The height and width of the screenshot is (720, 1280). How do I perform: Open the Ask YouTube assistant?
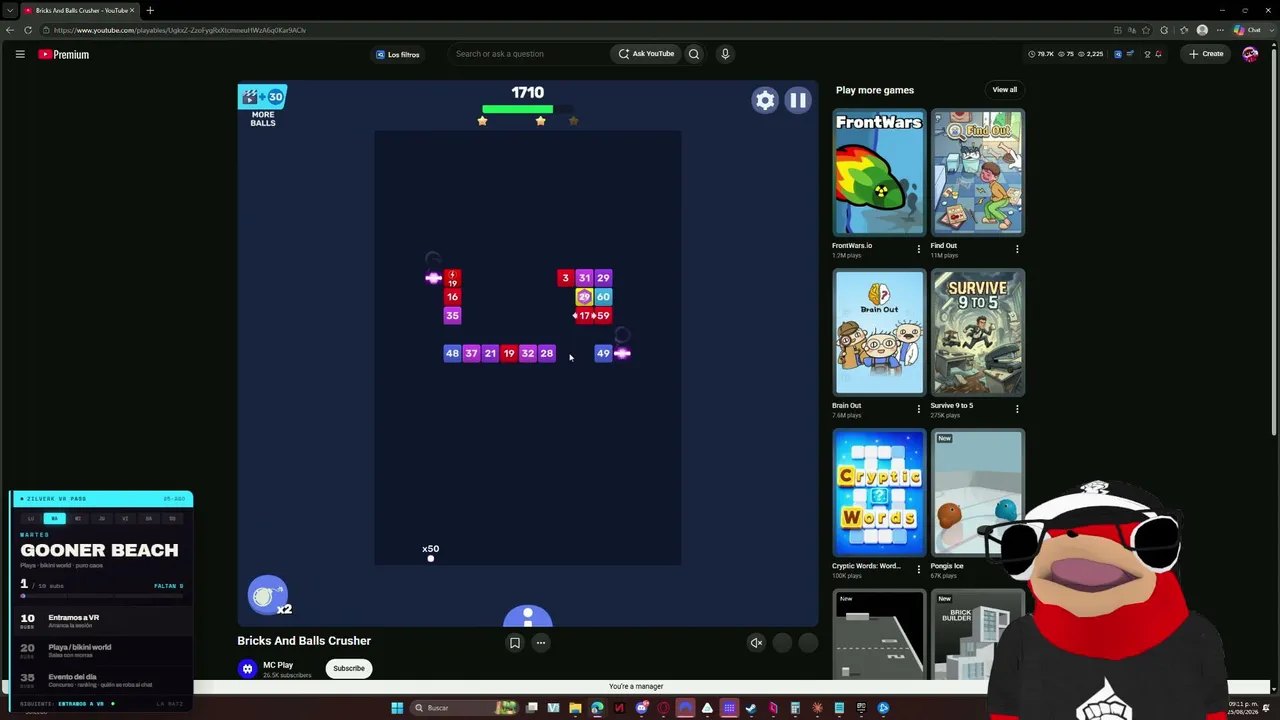click(x=646, y=54)
